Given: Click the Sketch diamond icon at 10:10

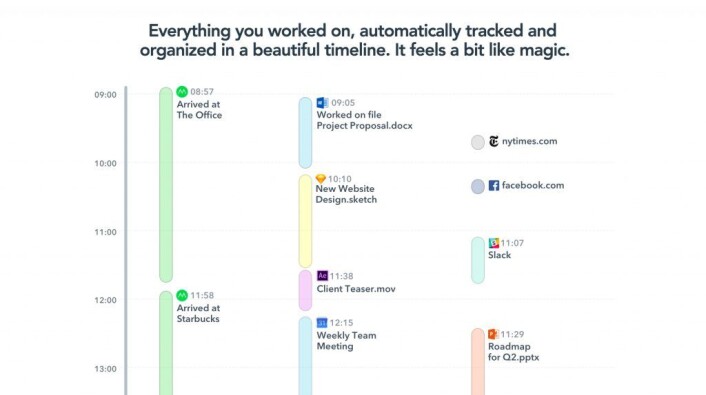Looking at the screenshot, I should 321,179.
